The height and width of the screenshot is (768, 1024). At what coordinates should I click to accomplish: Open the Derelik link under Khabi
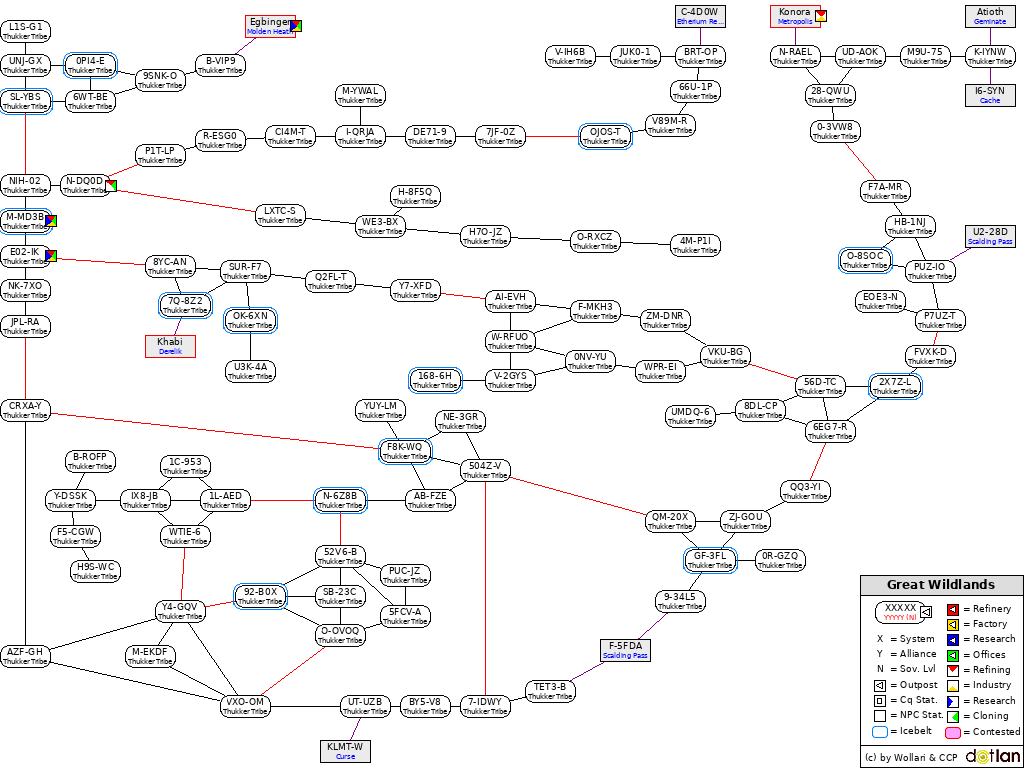pos(169,352)
